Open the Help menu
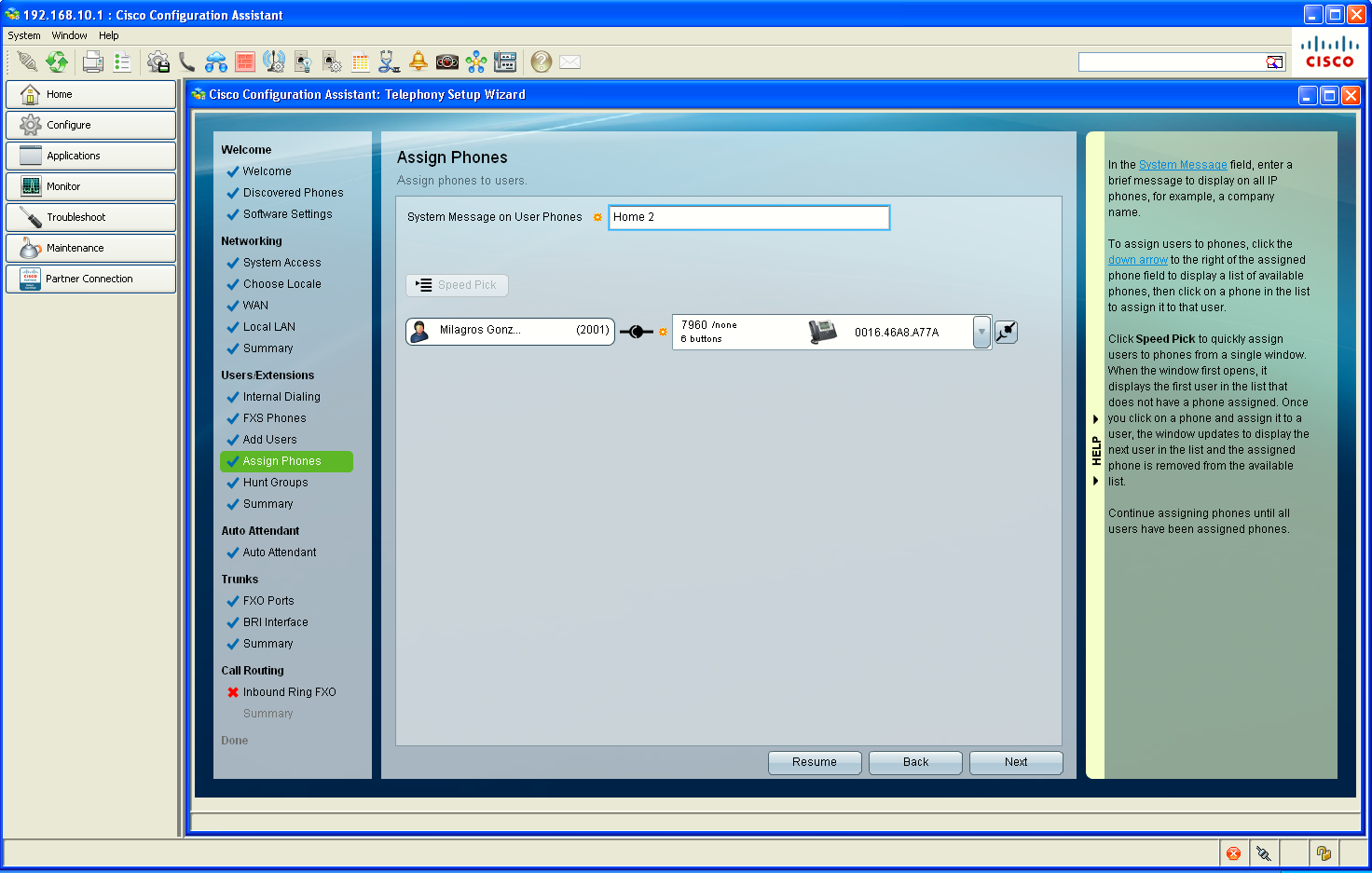The height and width of the screenshot is (873, 1372). (109, 35)
